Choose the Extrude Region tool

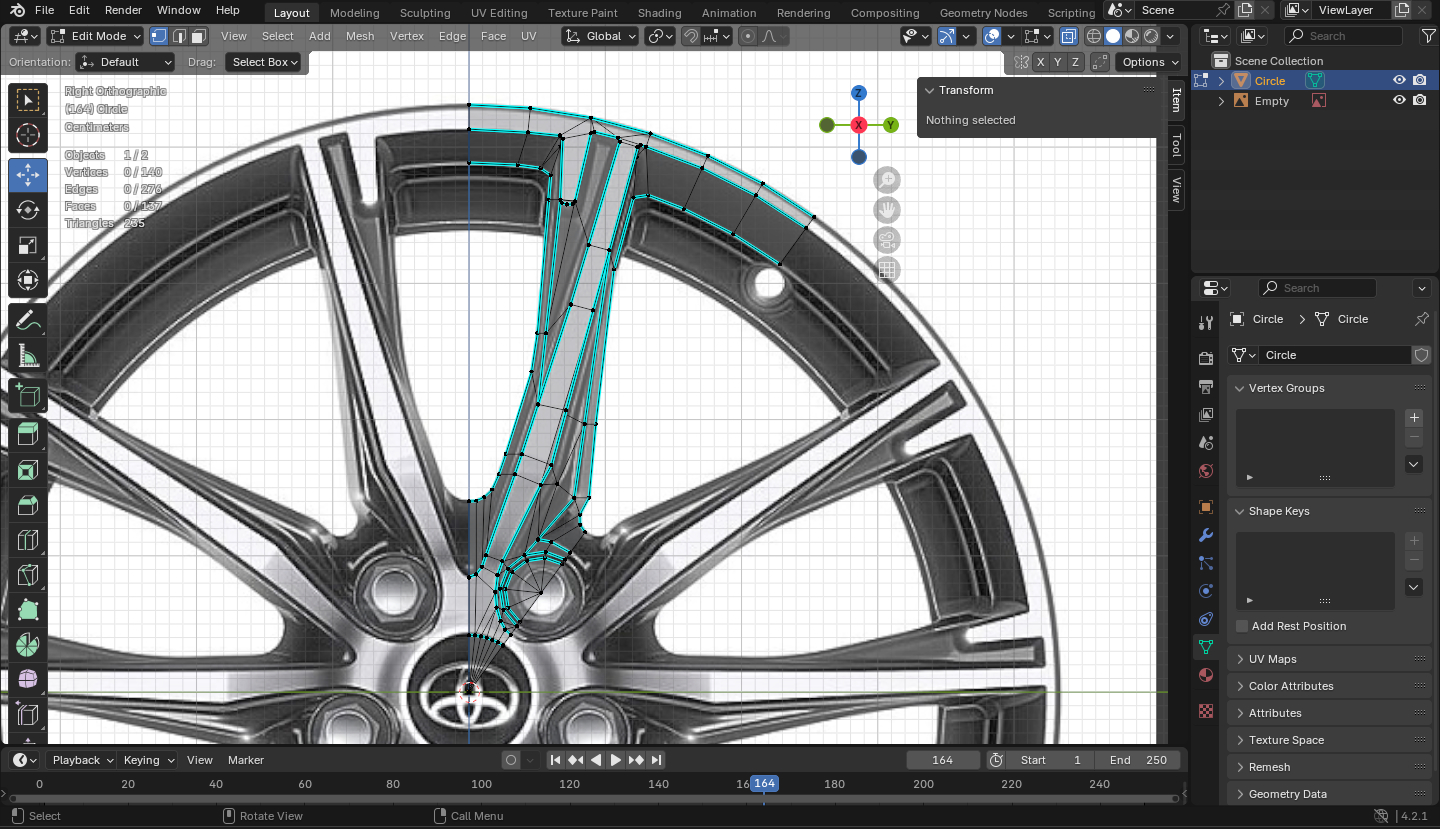point(28,434)
